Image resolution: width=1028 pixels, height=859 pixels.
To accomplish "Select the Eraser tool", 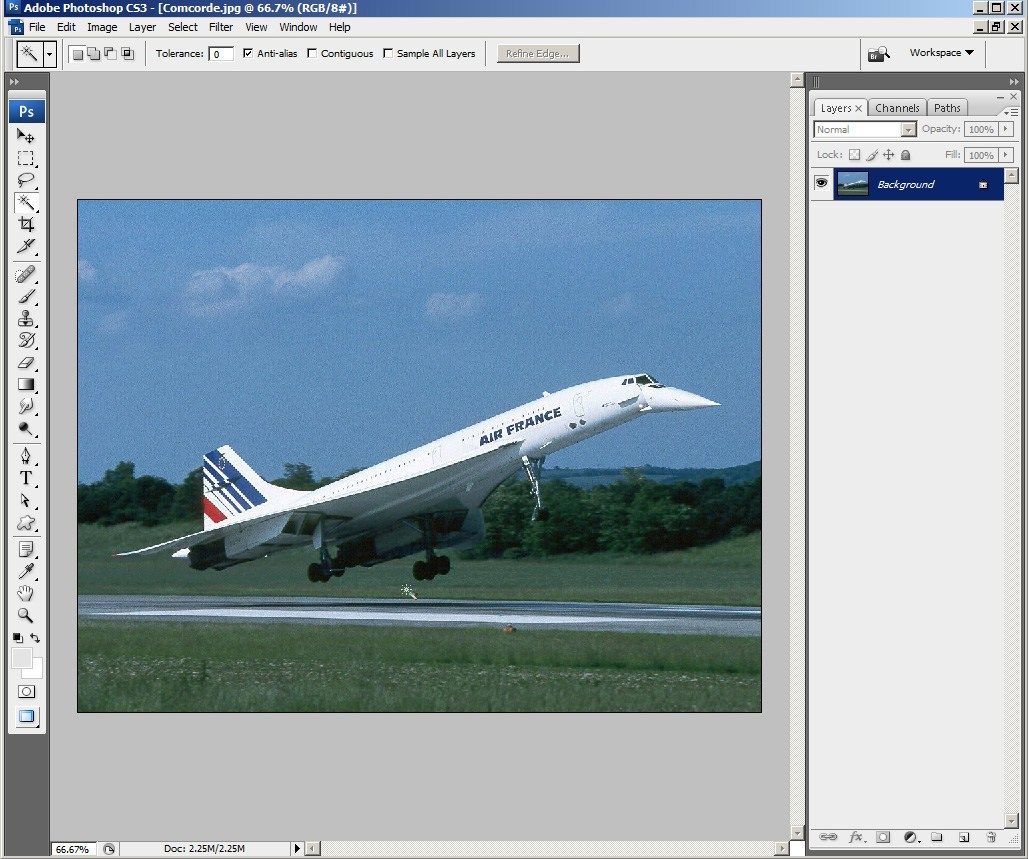I will click(26, 363).
